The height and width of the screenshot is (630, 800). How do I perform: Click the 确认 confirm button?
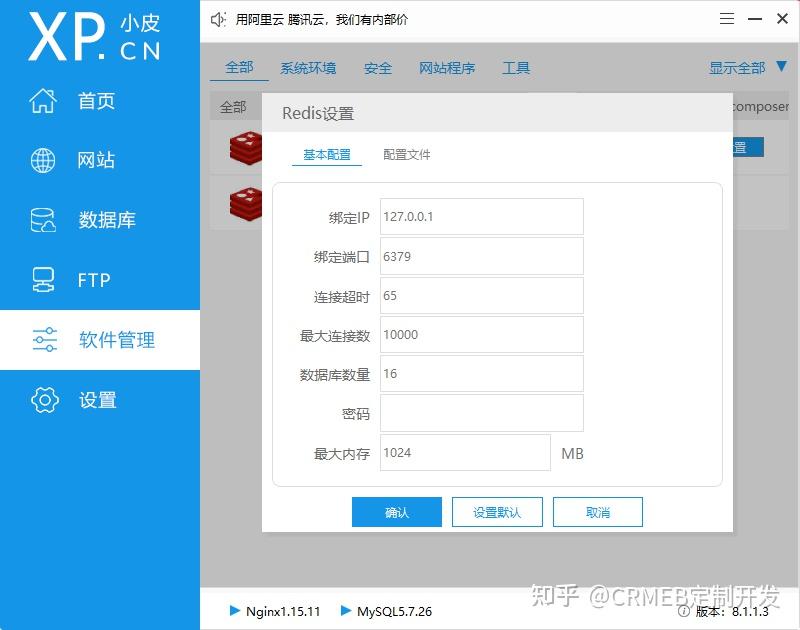tap(397, 511)
